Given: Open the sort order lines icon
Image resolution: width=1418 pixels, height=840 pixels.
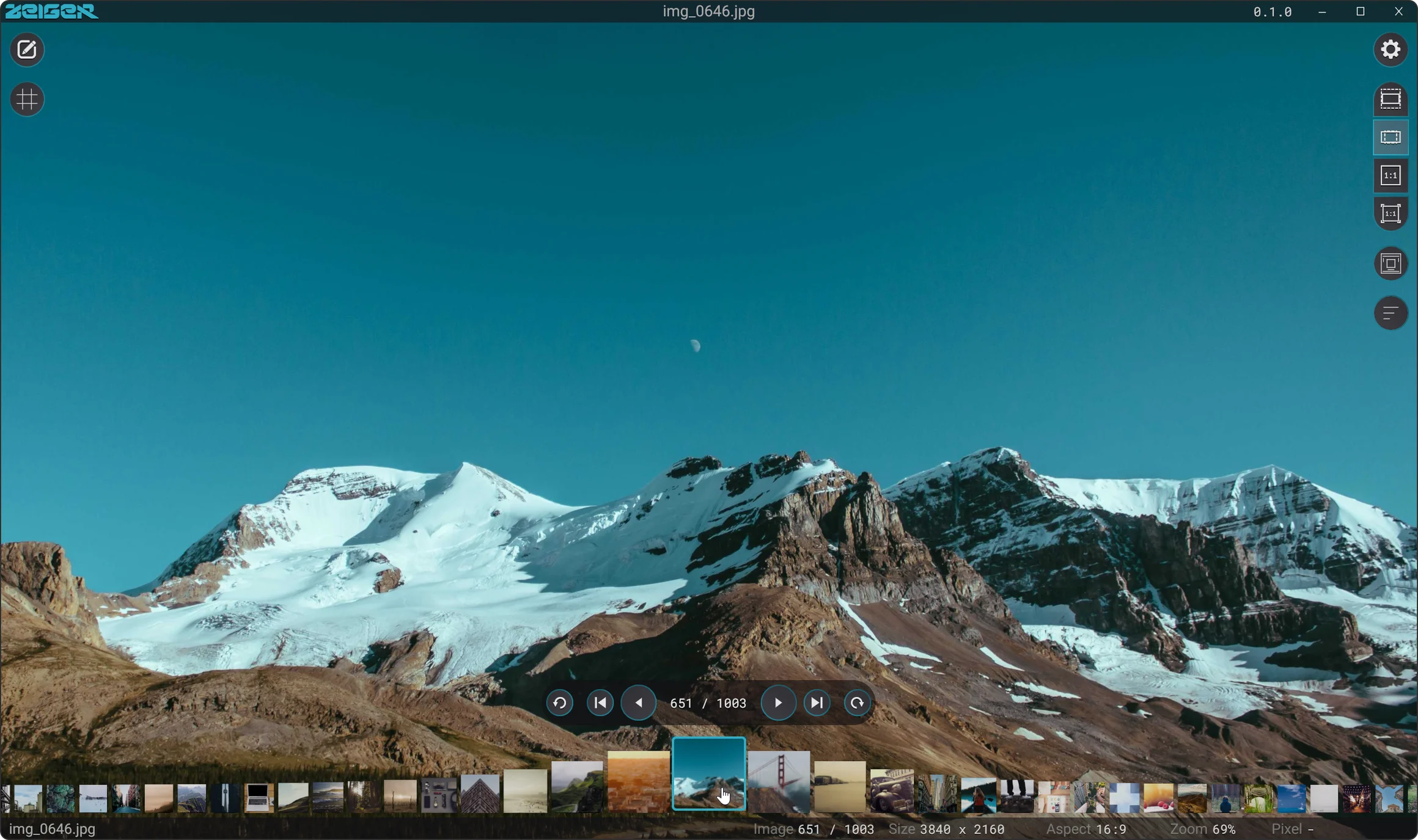Looking at the screenshot, I should [x=1390, y=313].
